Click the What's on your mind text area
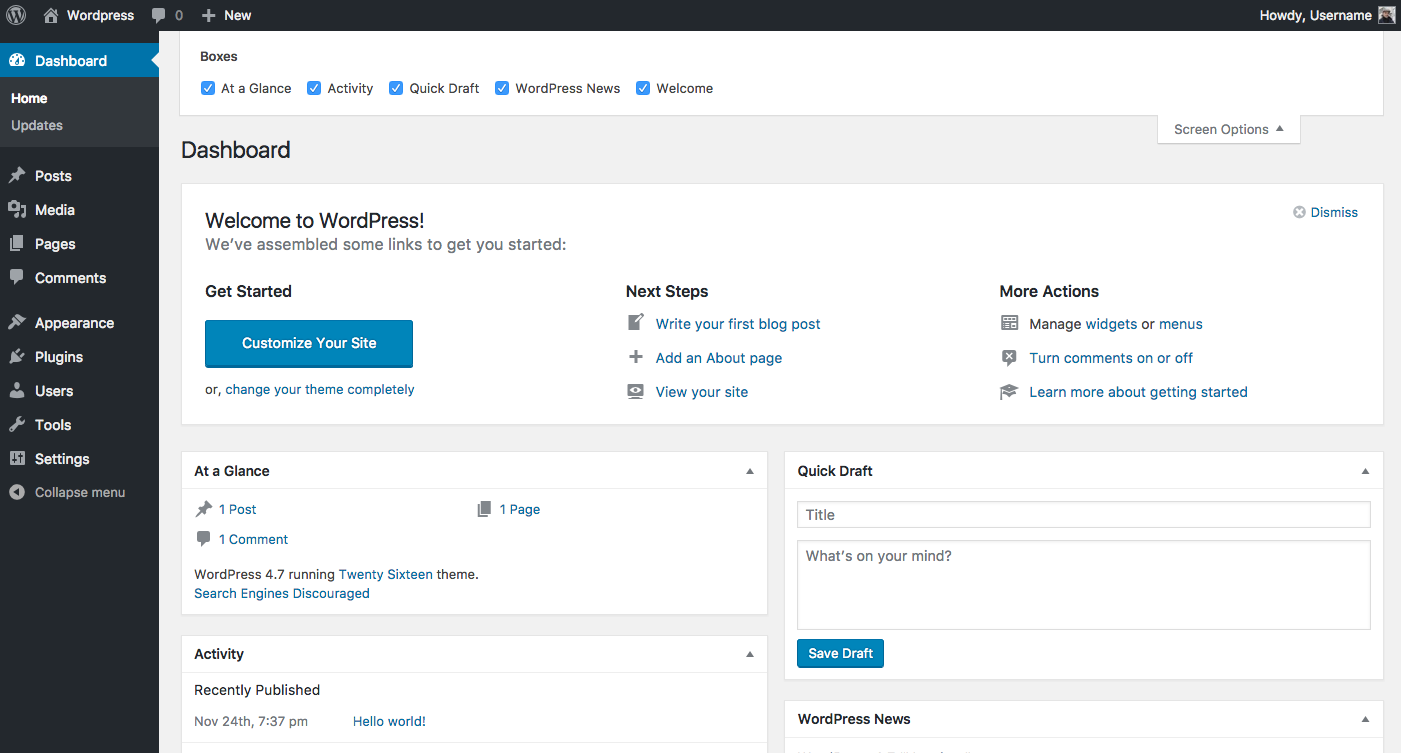The image size is (1401, 753). (x=1084, y=585)
